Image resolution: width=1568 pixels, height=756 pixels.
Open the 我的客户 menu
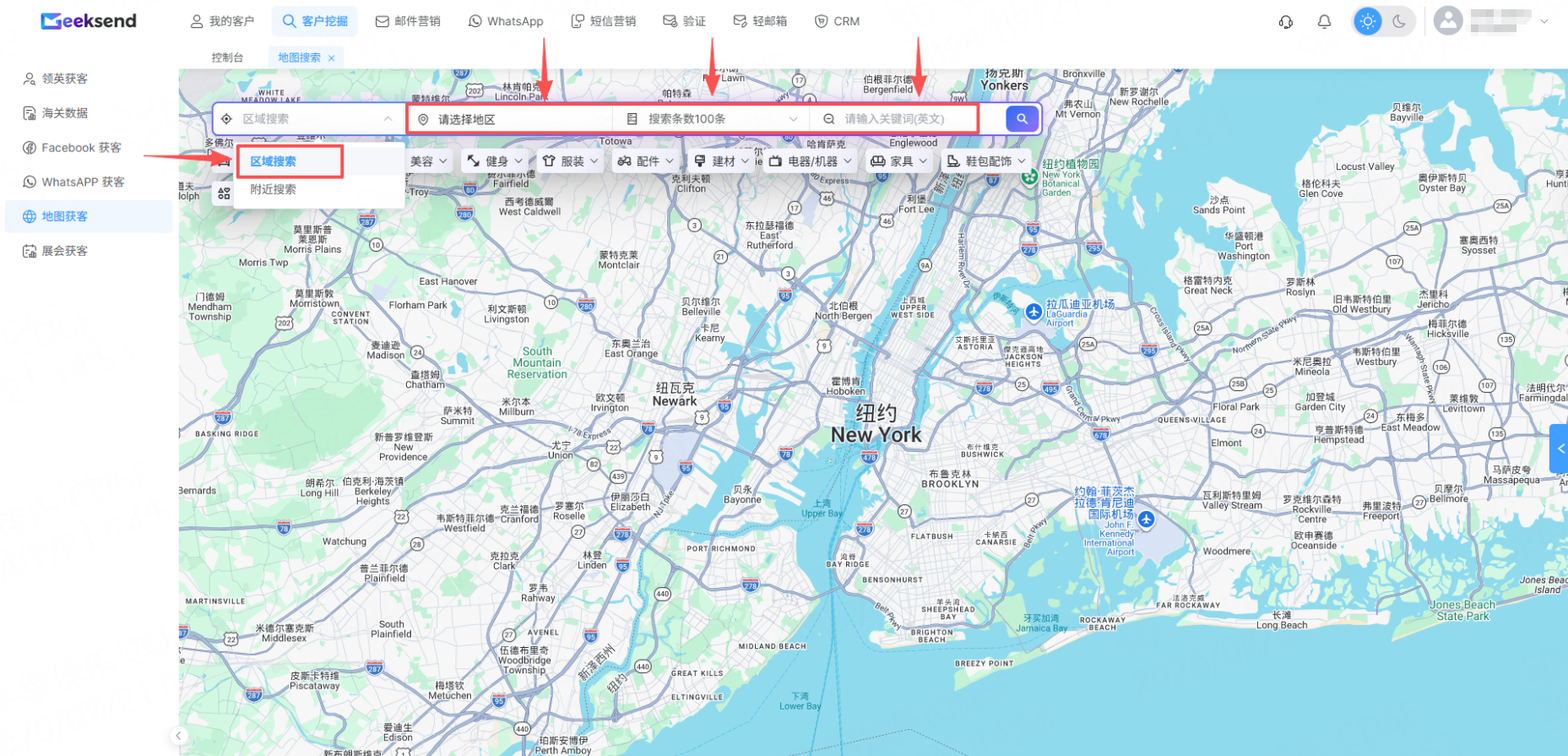tap(222, 21)
